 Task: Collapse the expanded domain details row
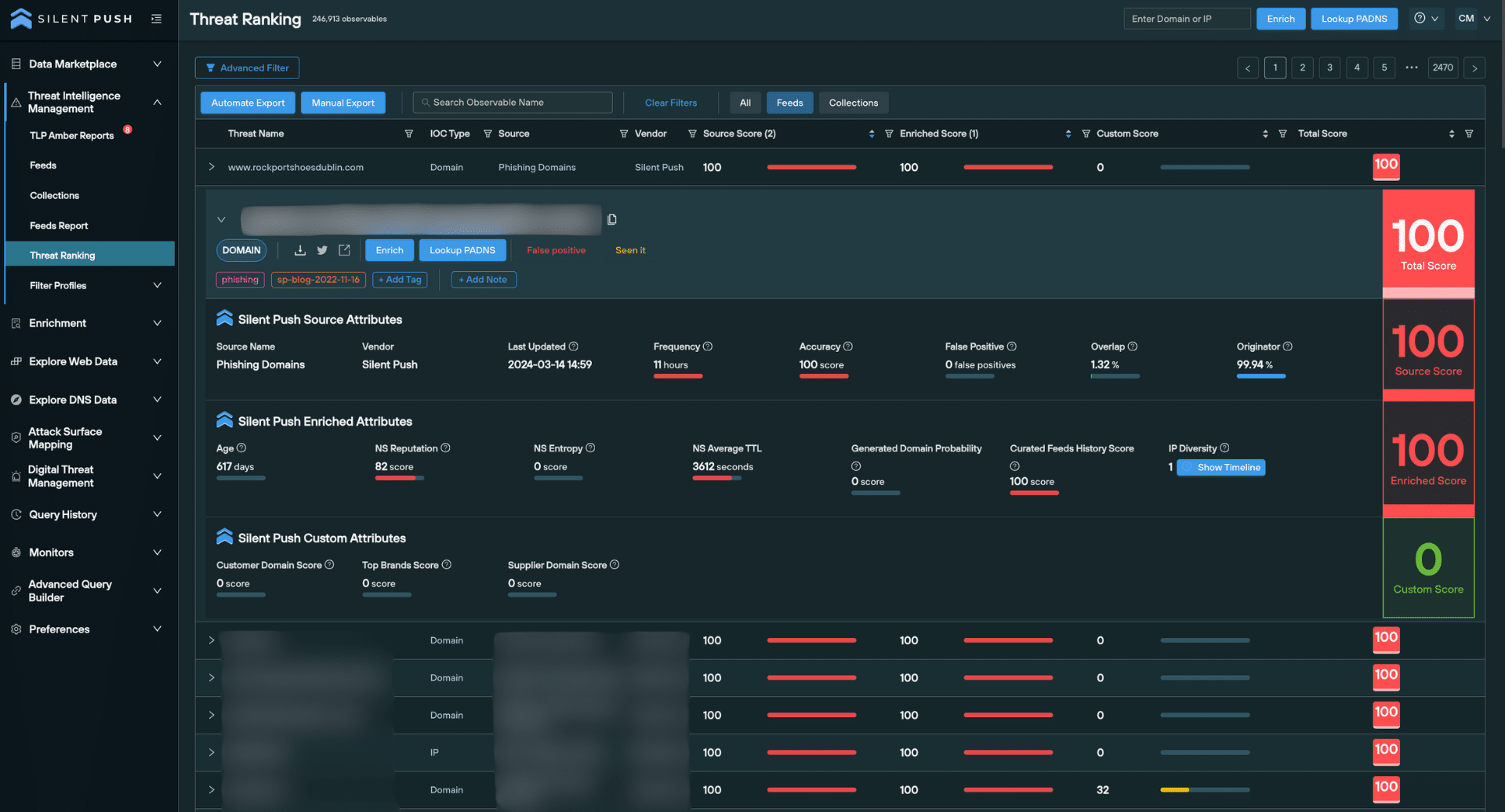coord(221,220)
